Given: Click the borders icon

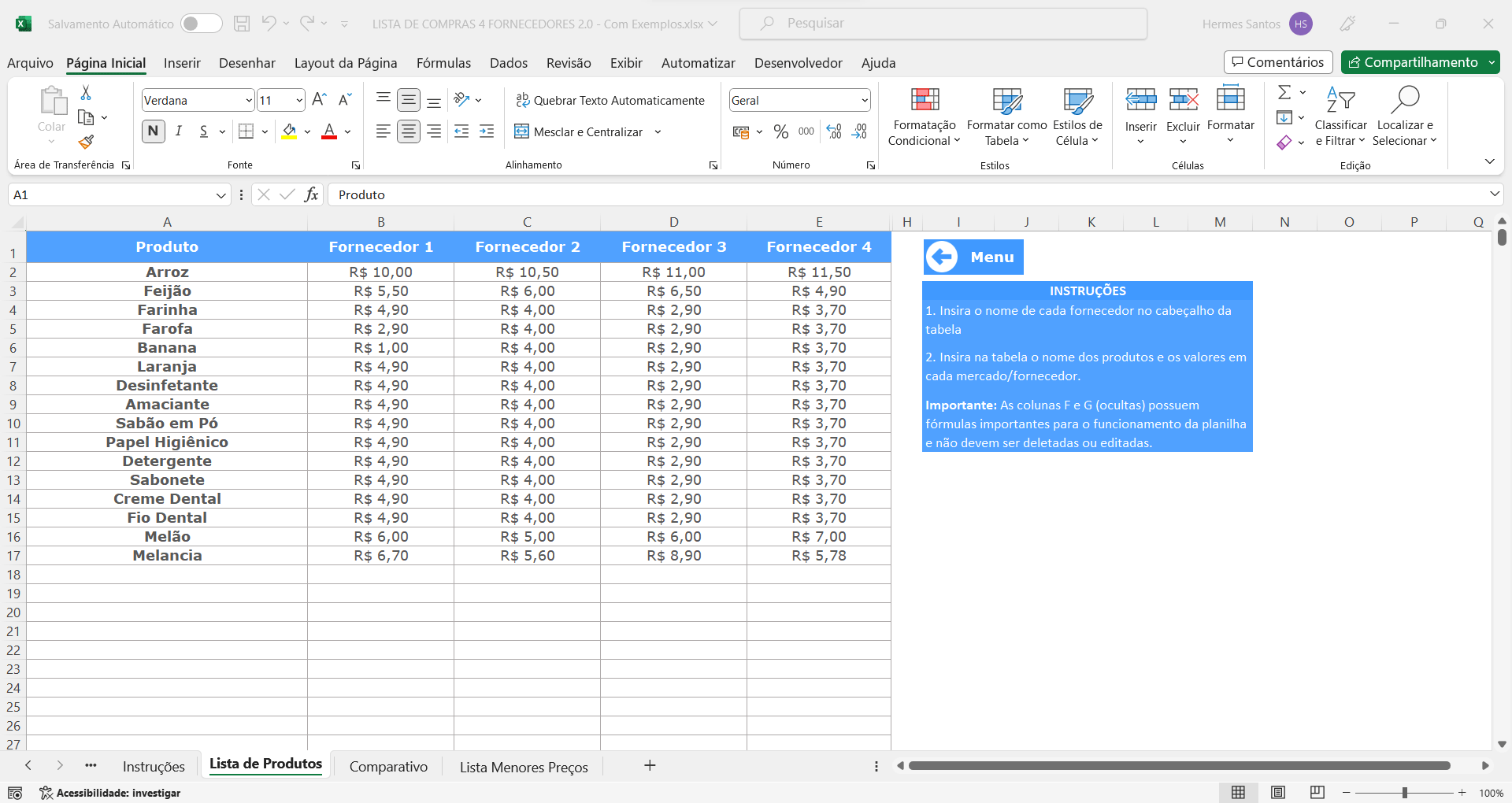Looking at the screenshot, I should pos(246,131).
